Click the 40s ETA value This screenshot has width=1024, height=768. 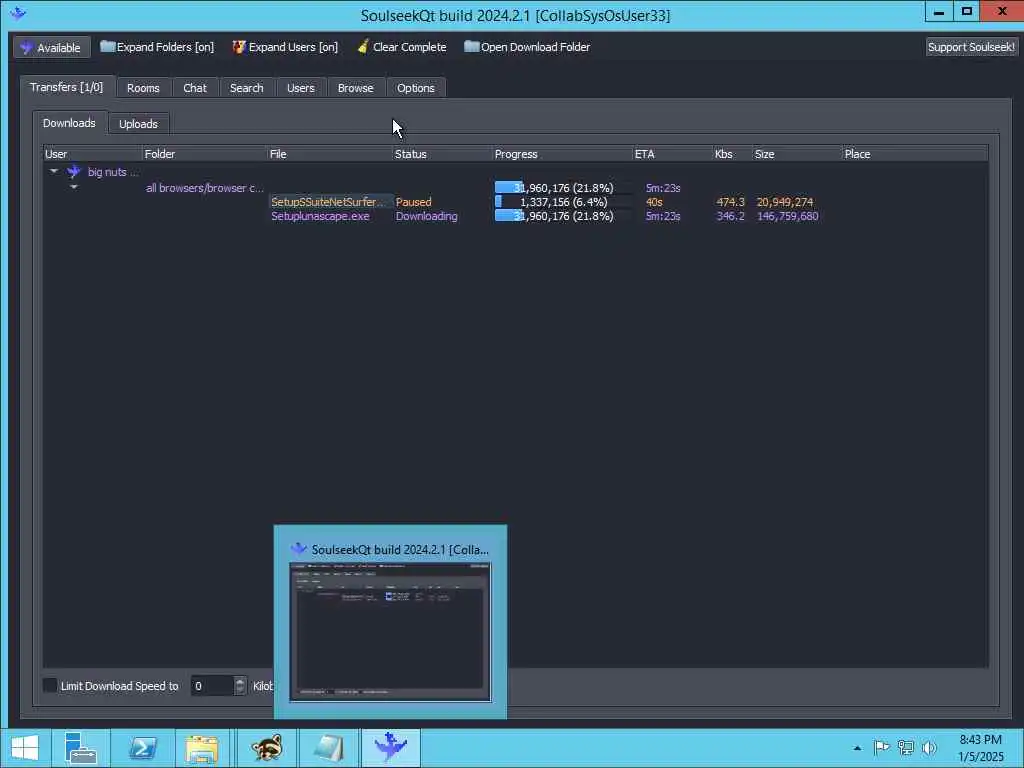point(654,202)
